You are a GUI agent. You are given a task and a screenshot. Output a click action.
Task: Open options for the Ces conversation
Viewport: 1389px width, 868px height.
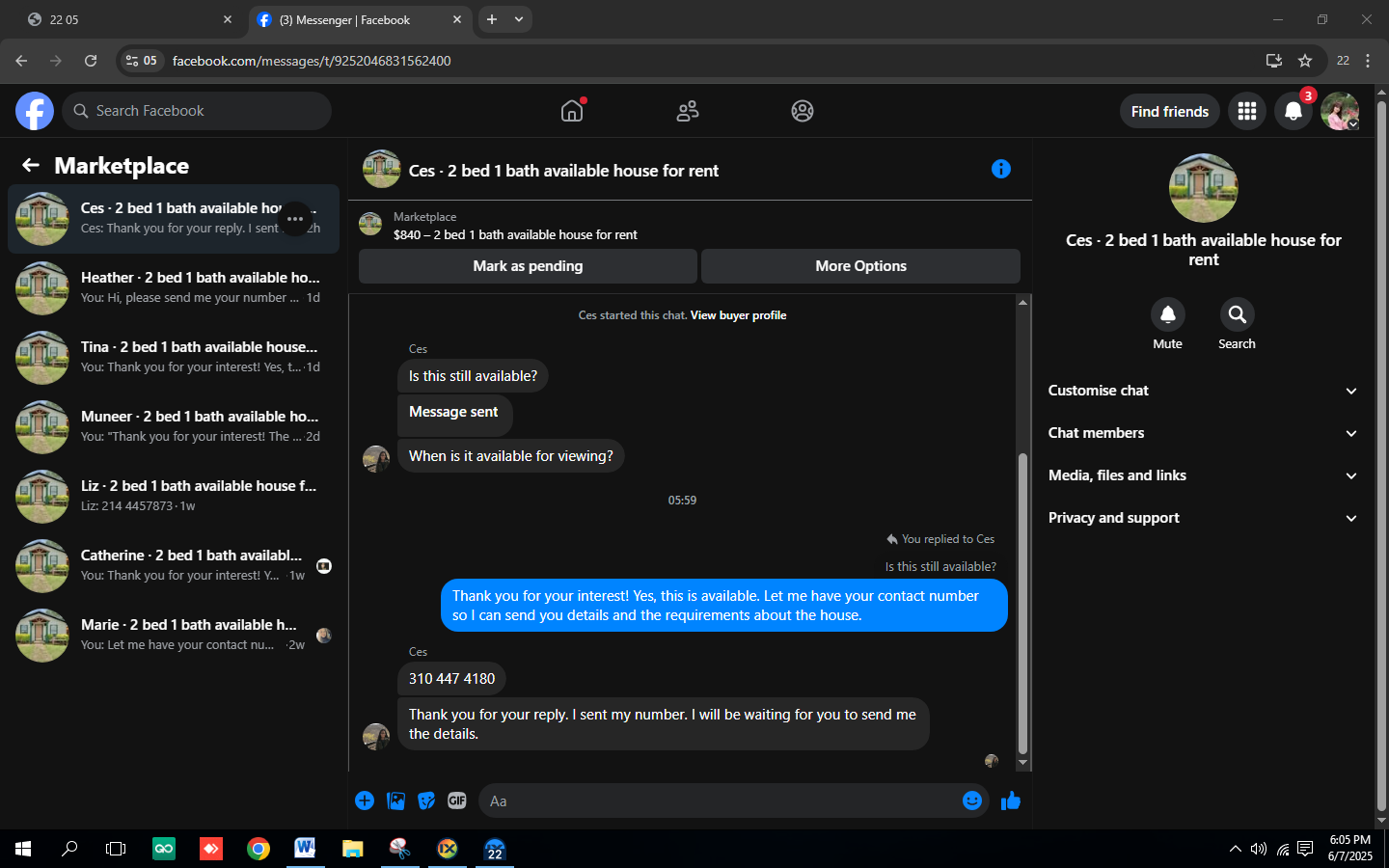click(x=295, y=219)
